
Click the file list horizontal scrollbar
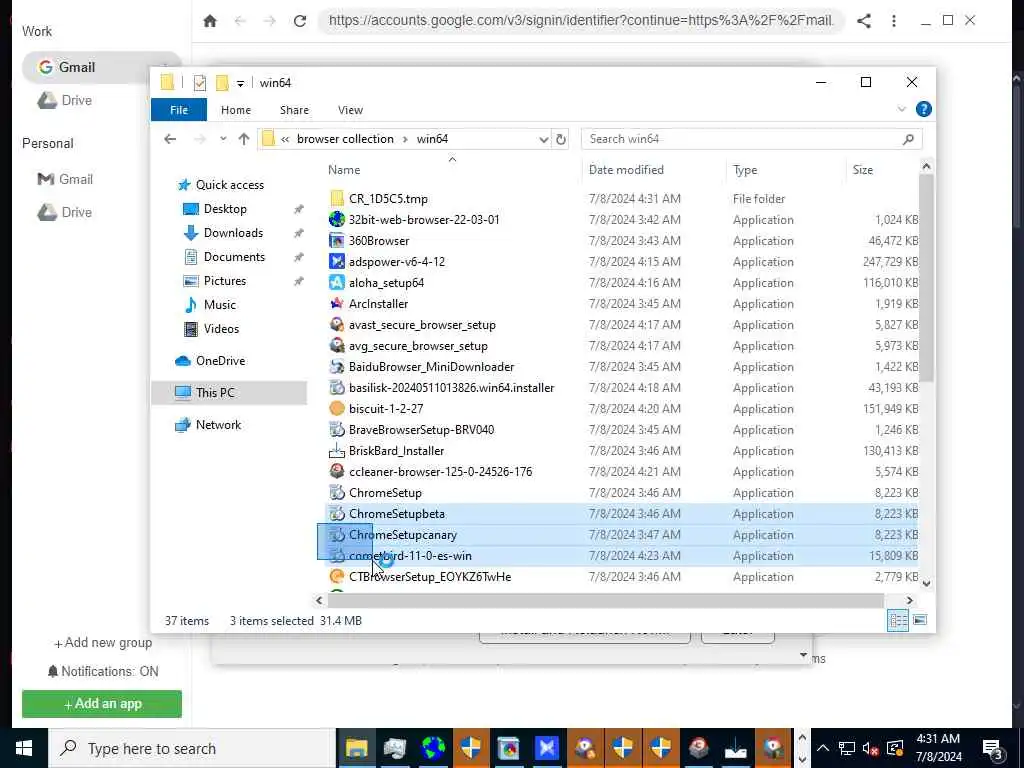point(605,600)
